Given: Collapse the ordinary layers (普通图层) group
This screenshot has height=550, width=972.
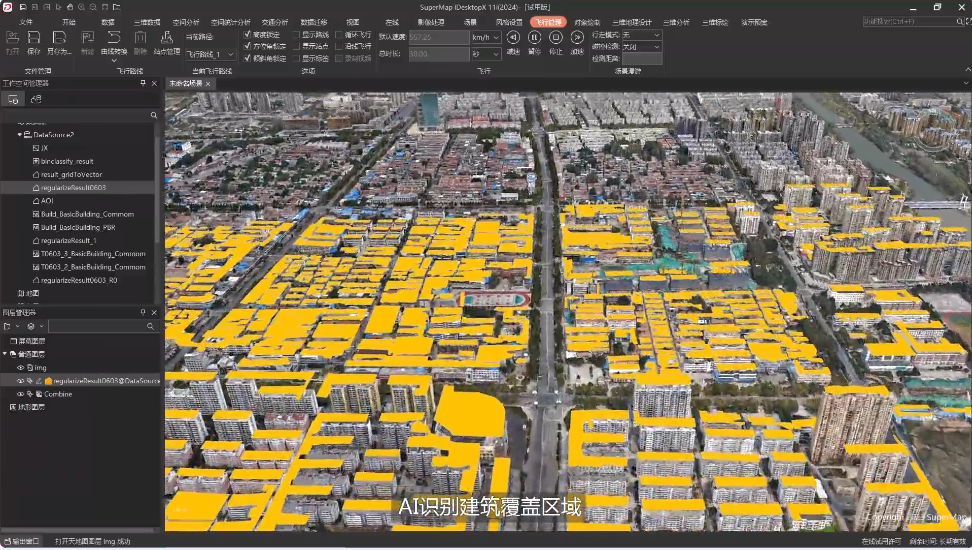Looking at the screenshot, I should (5, 354).
